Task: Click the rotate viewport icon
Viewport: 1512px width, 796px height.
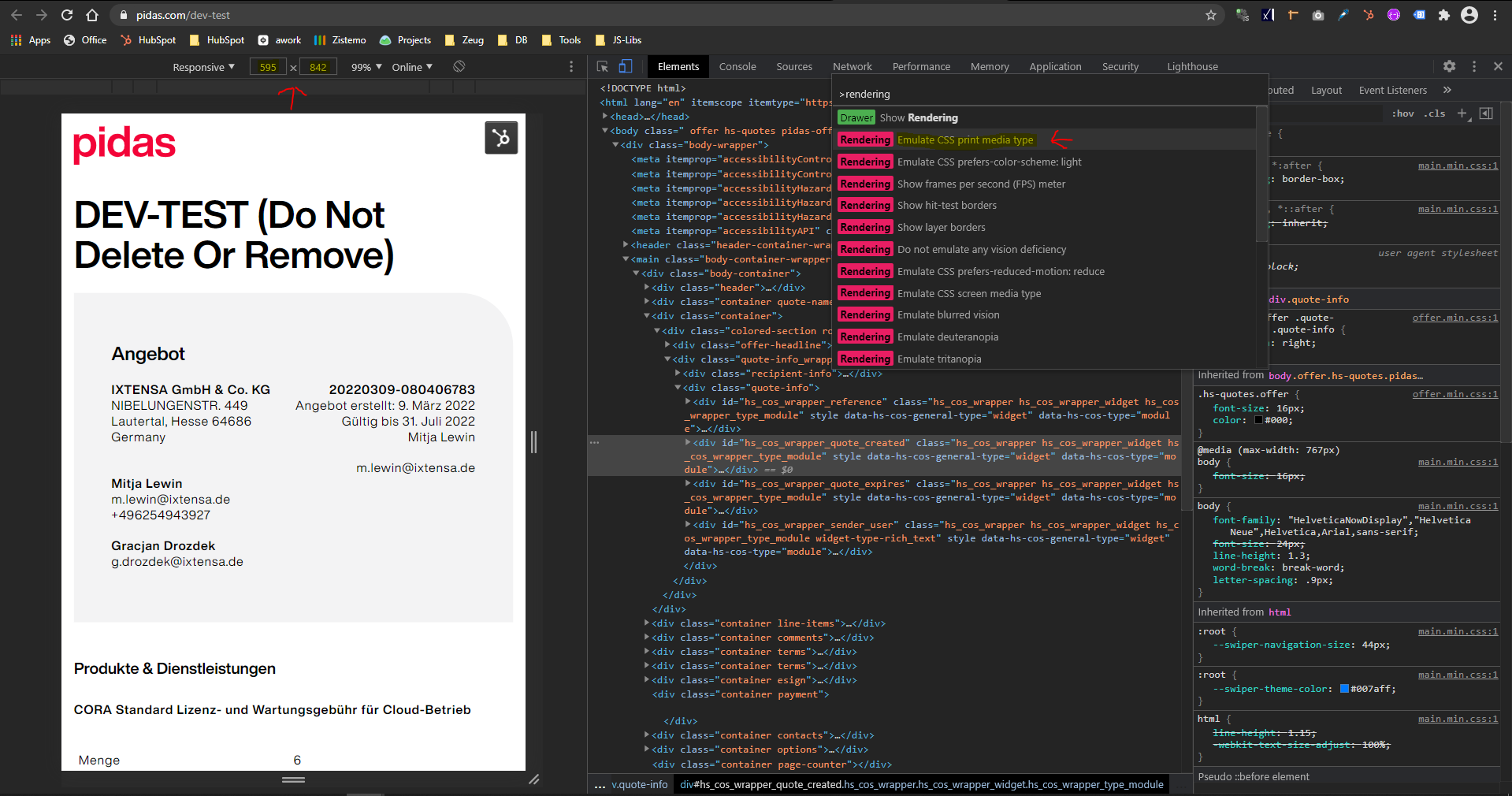Action: pos(459,67)
